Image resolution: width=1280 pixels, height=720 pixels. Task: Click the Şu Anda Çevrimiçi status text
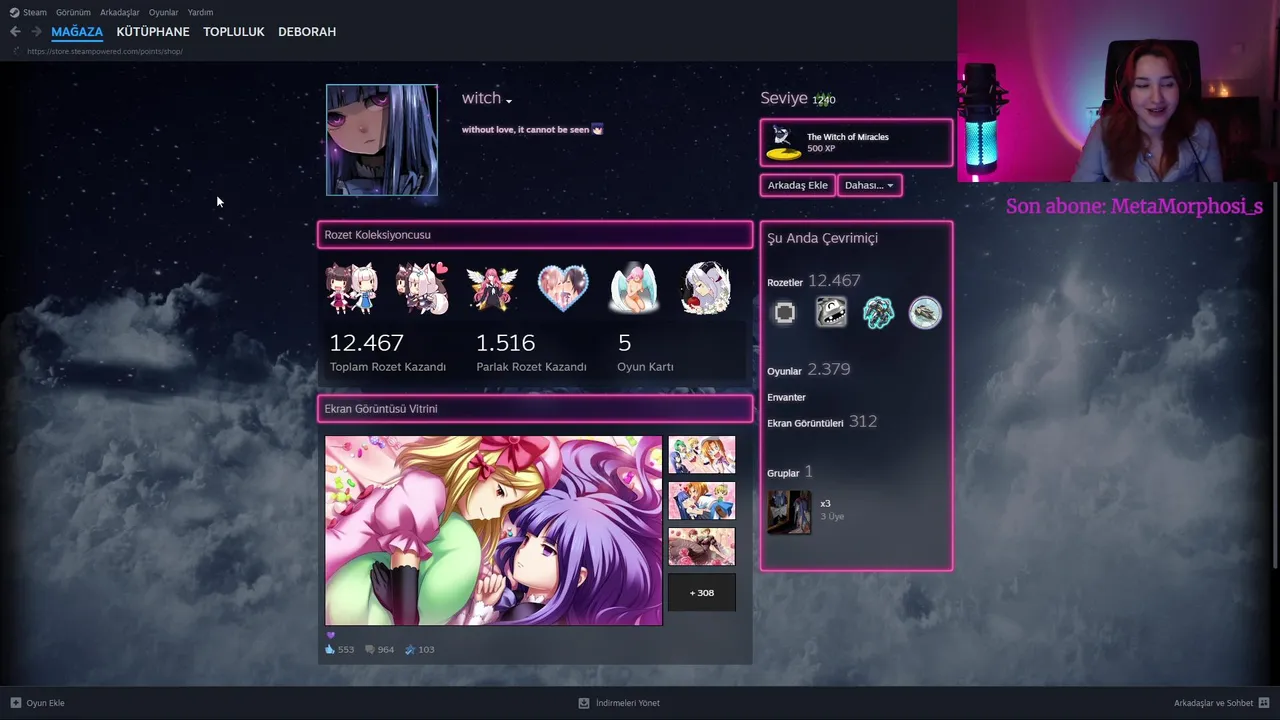[x=822, y=238]
